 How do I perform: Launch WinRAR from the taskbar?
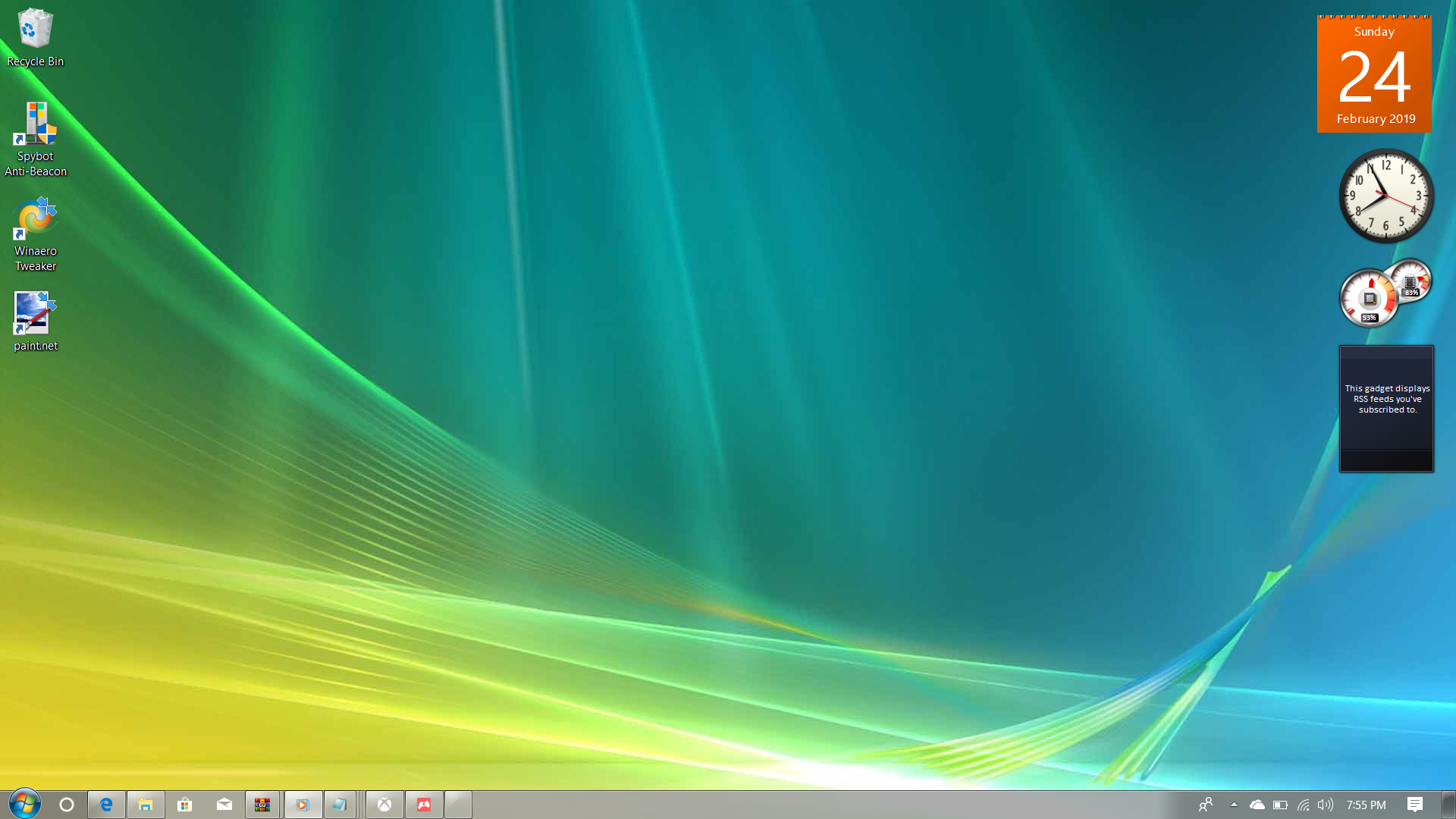click(262, 805)
